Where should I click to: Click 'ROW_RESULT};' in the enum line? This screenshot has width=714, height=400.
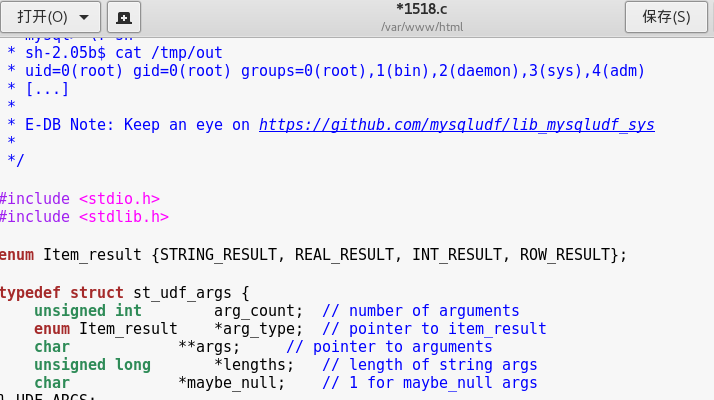coord(573,255)
